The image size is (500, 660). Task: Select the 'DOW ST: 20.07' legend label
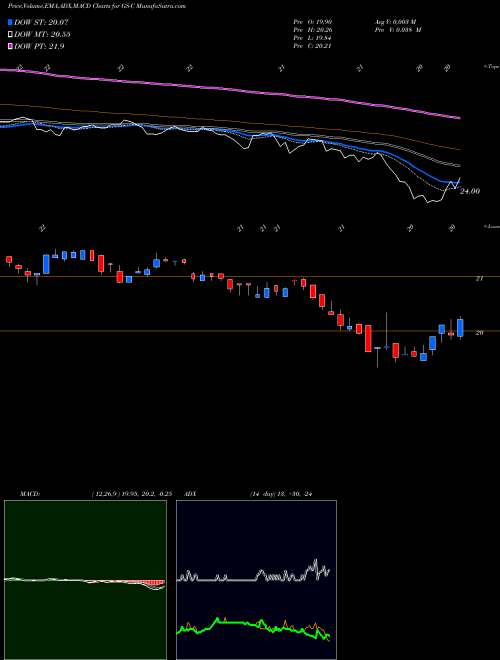(41, 22)
